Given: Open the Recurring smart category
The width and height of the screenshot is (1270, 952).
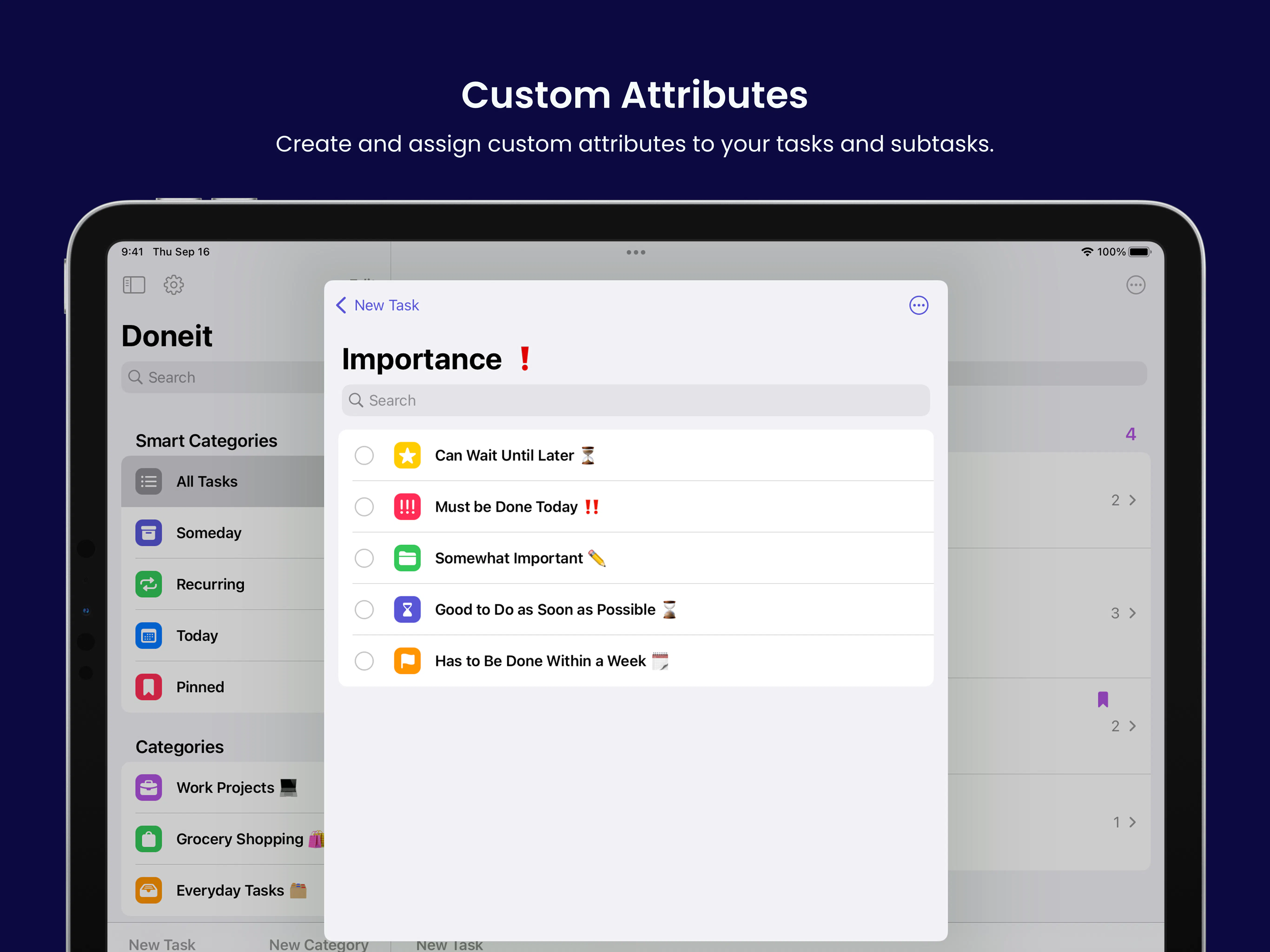Looking at the screenshot, I should pos(223,584).
